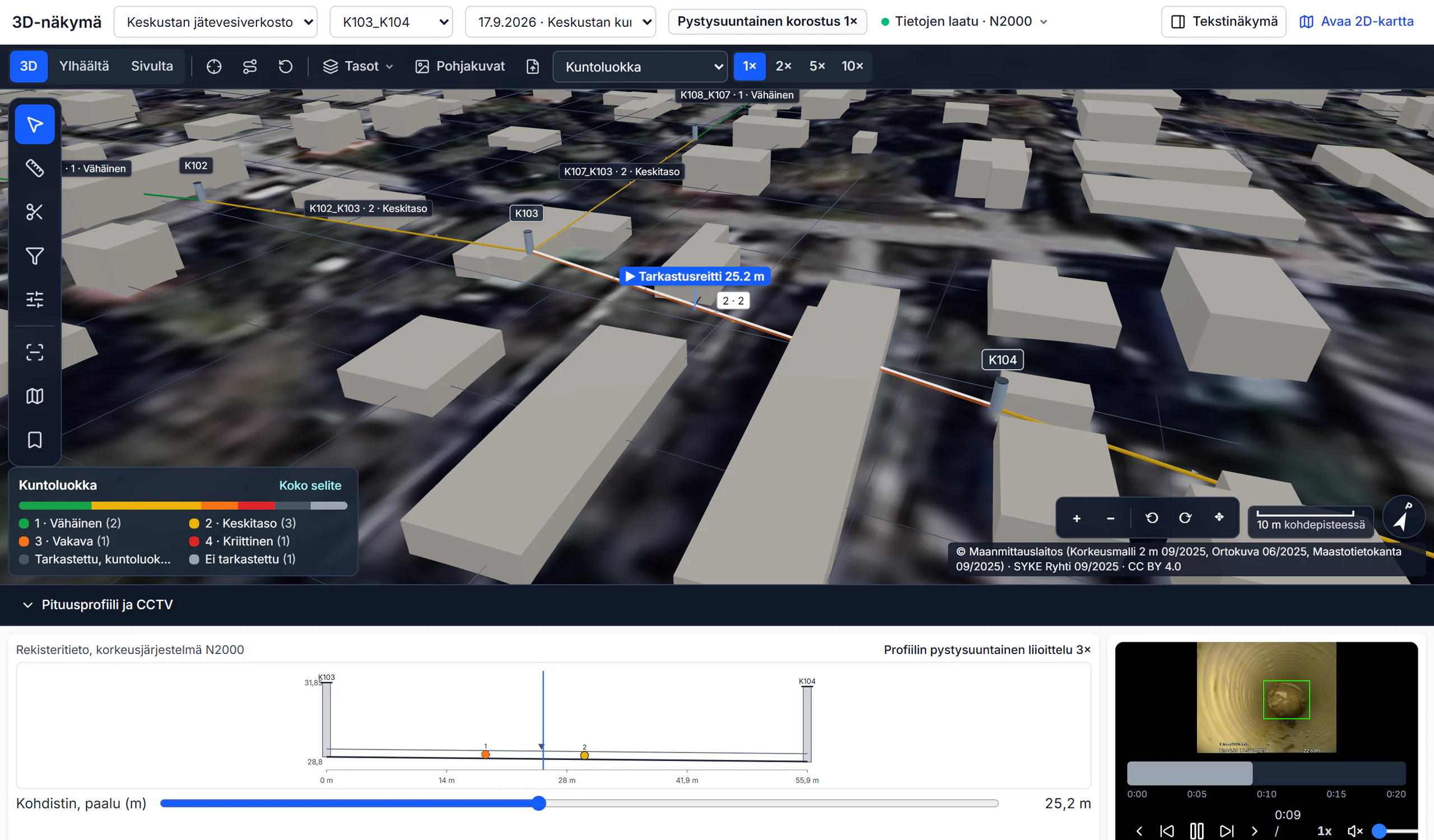
Task: Rotate view counterclockwise in map controls
Action: pos(1152,517)
